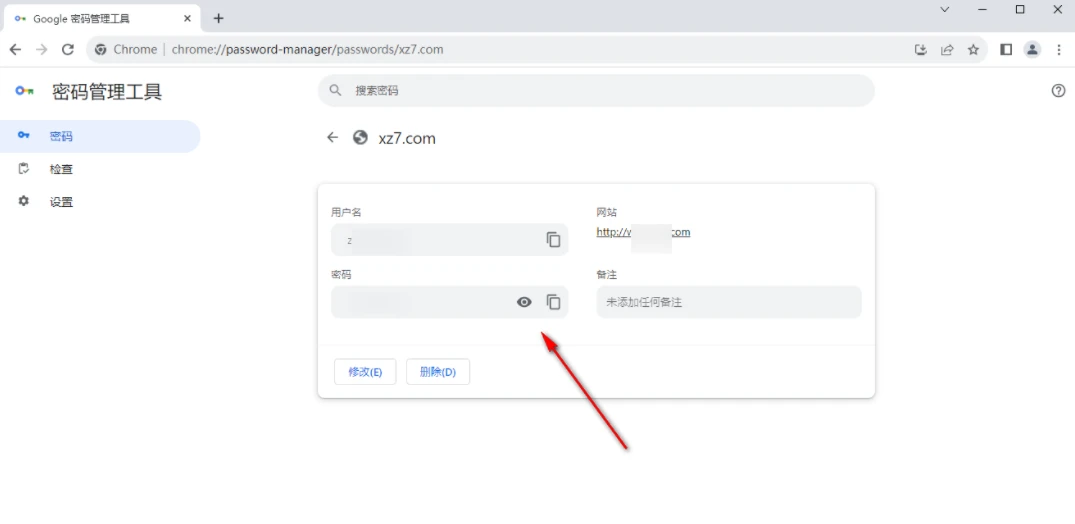Navigate back in browser toolbar
This screenshot has width=1075, height=524.
click(15, 49)
